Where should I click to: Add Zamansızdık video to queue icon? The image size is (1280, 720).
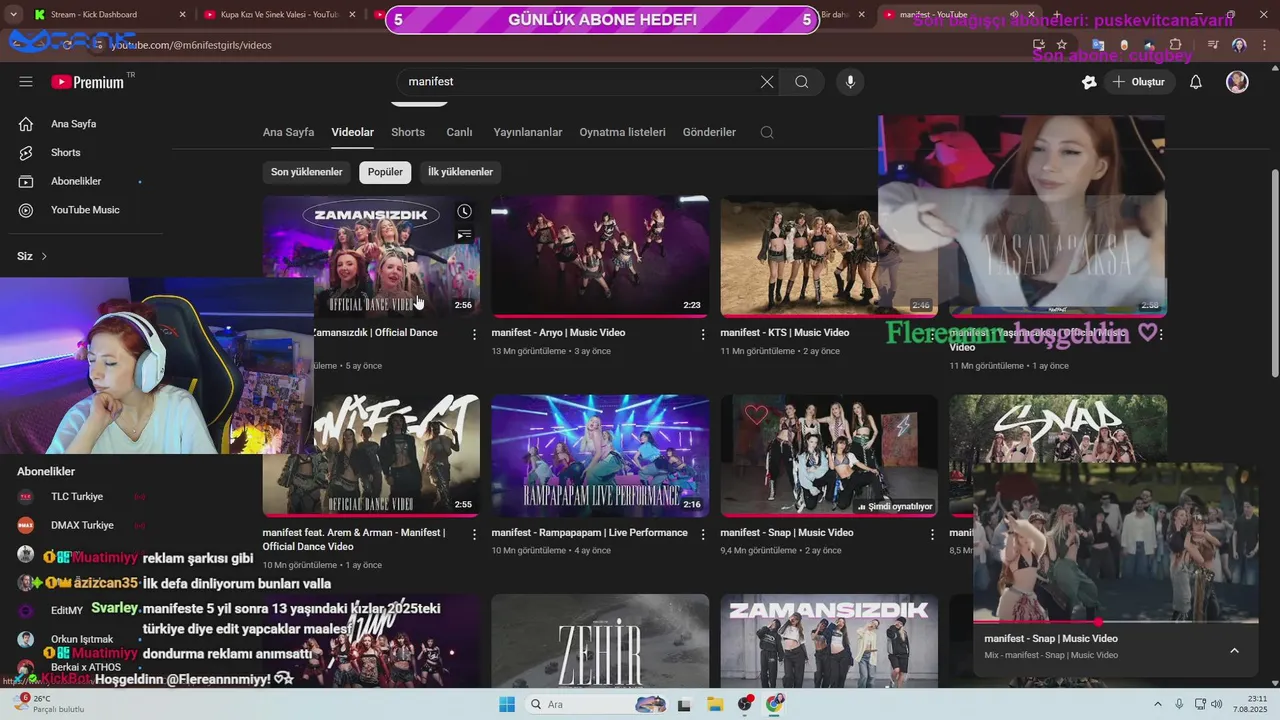click(x=464, y=236)
